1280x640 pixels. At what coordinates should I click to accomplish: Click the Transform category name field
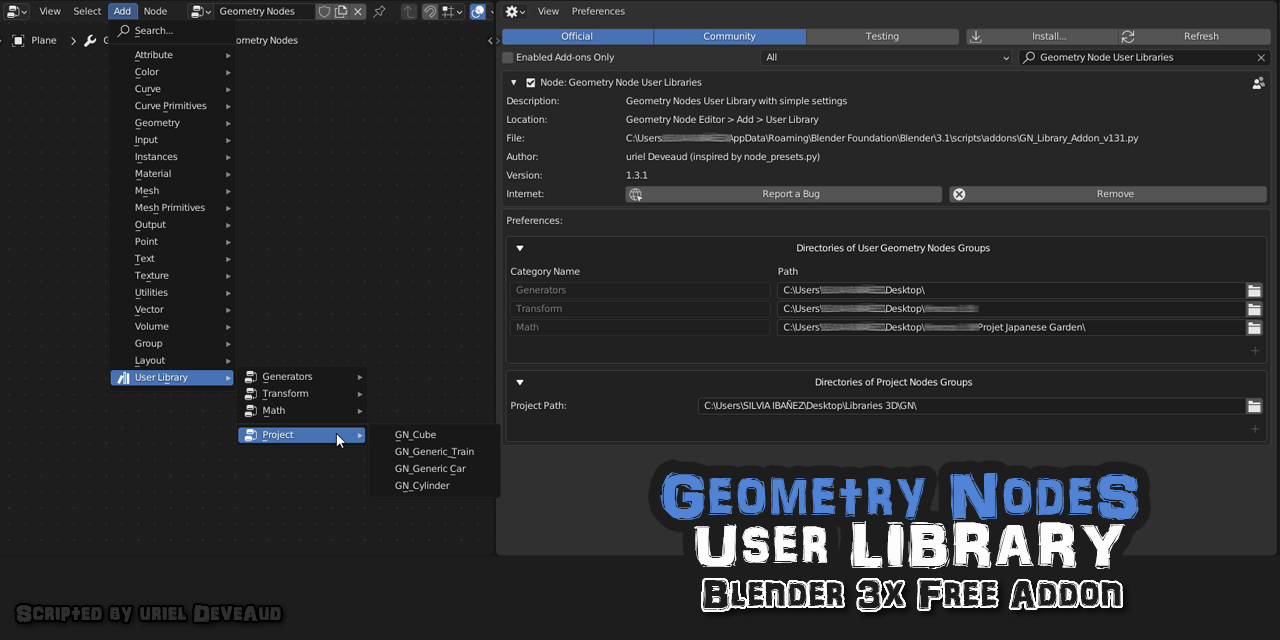point(640,309)
